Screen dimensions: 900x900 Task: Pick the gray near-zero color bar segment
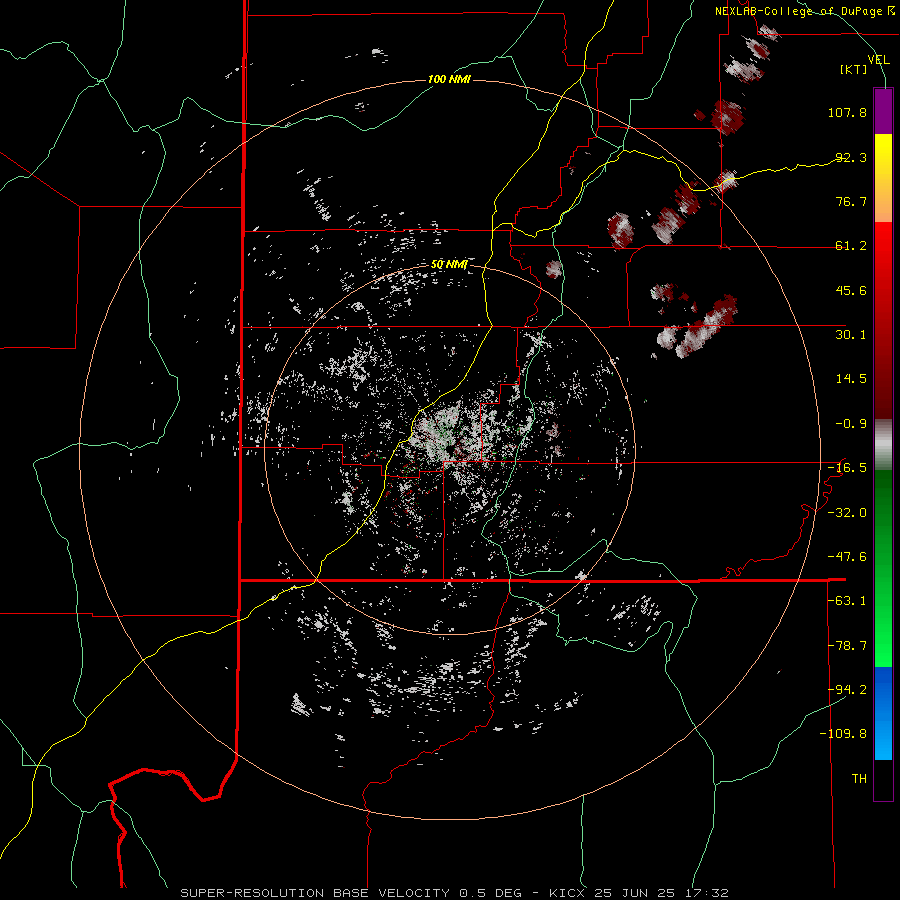883,445
